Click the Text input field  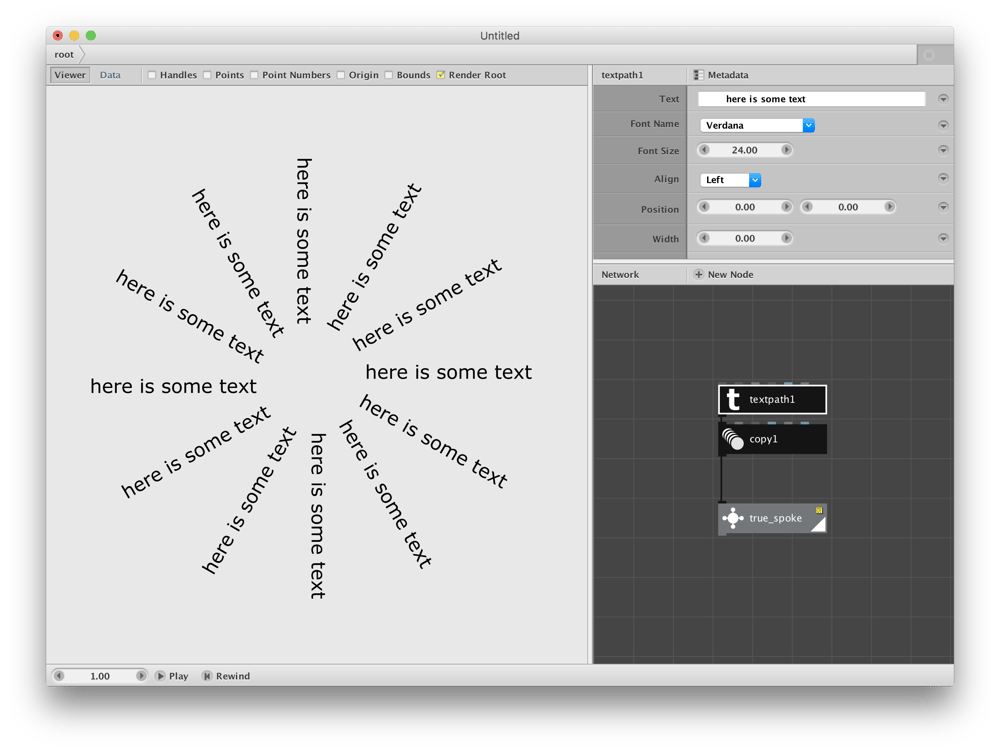pyautogui.click(x=811, y=99)
